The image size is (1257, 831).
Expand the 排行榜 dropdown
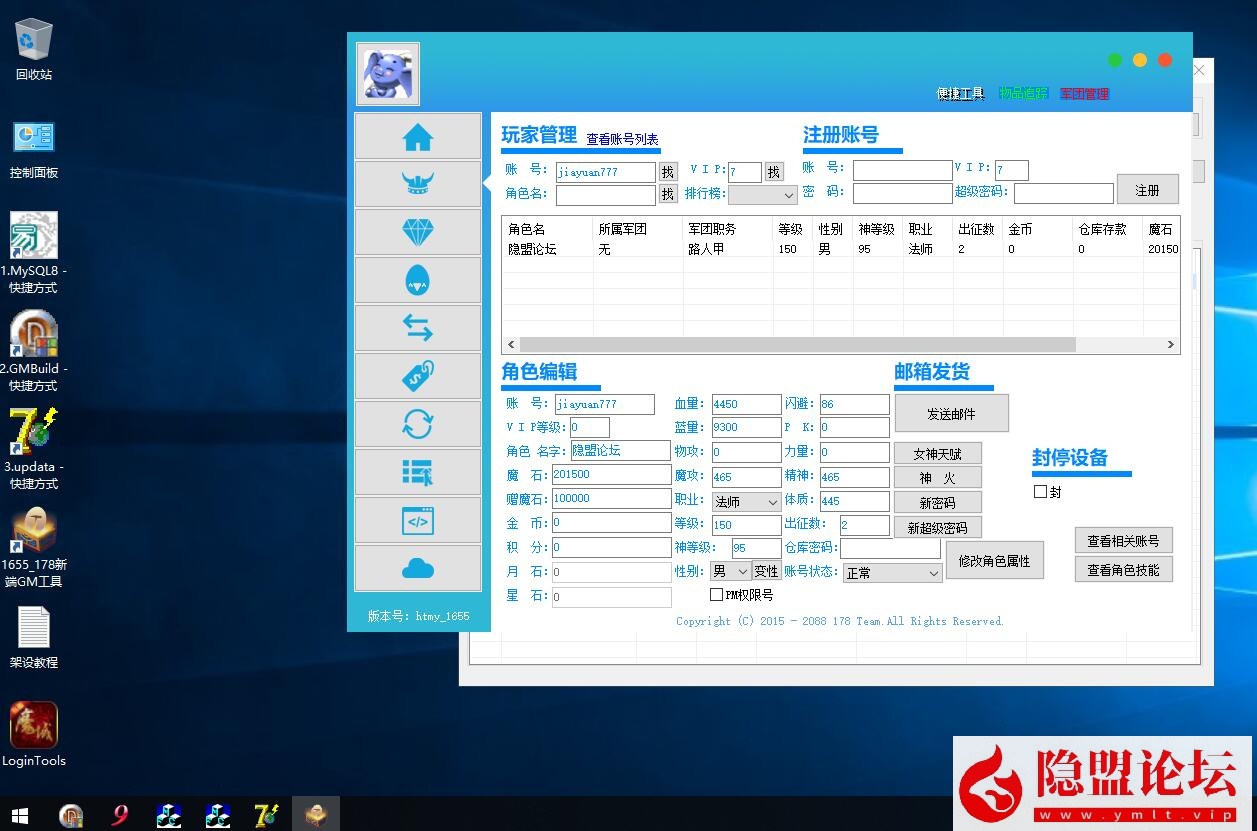762,195
